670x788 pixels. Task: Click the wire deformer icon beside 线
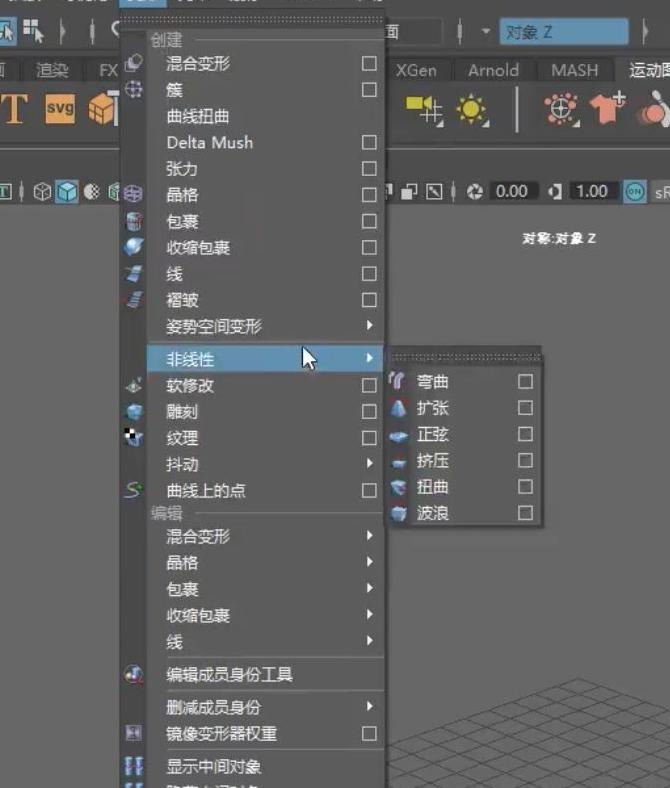pyautogui.click(x=134, y=273)
